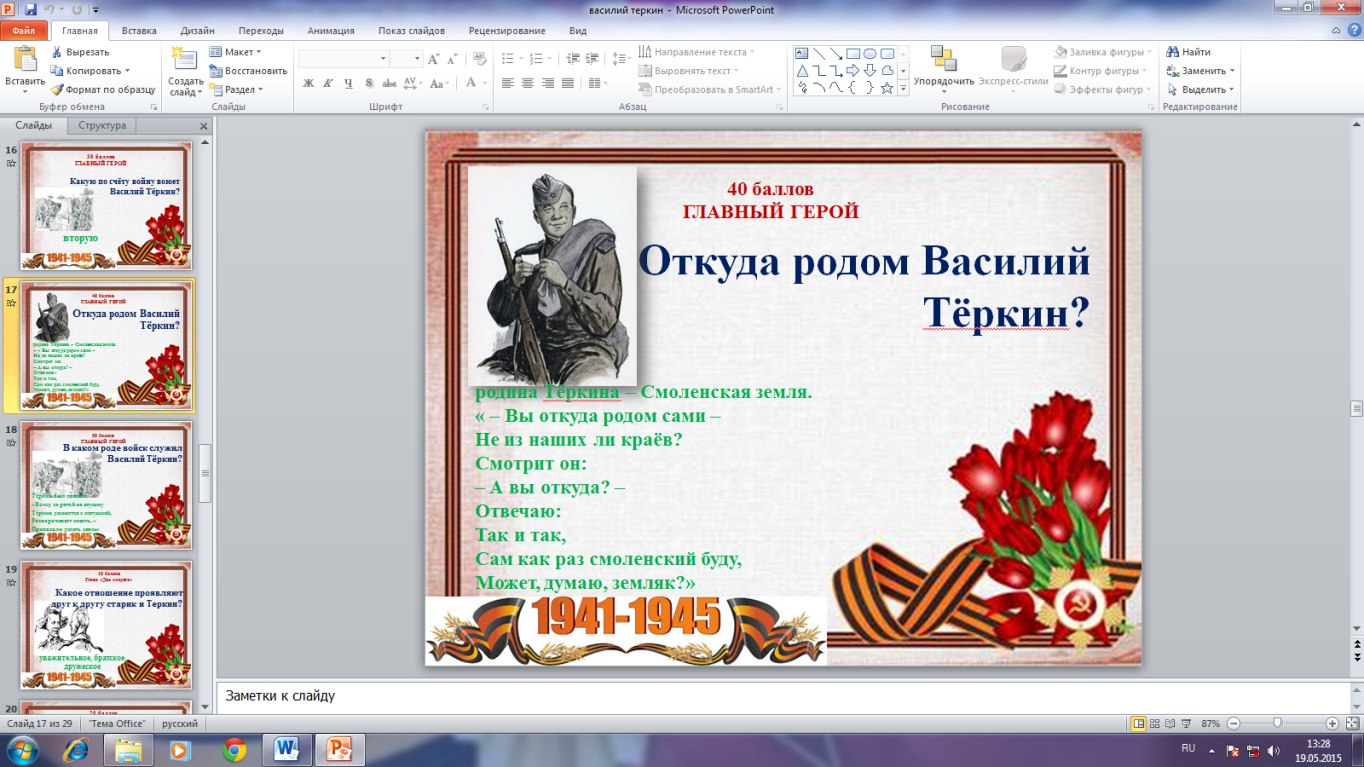Toggle Underline (Ч) formatting
The width and height of the screenshot is (1364, 767).
(x=348, y=83)
